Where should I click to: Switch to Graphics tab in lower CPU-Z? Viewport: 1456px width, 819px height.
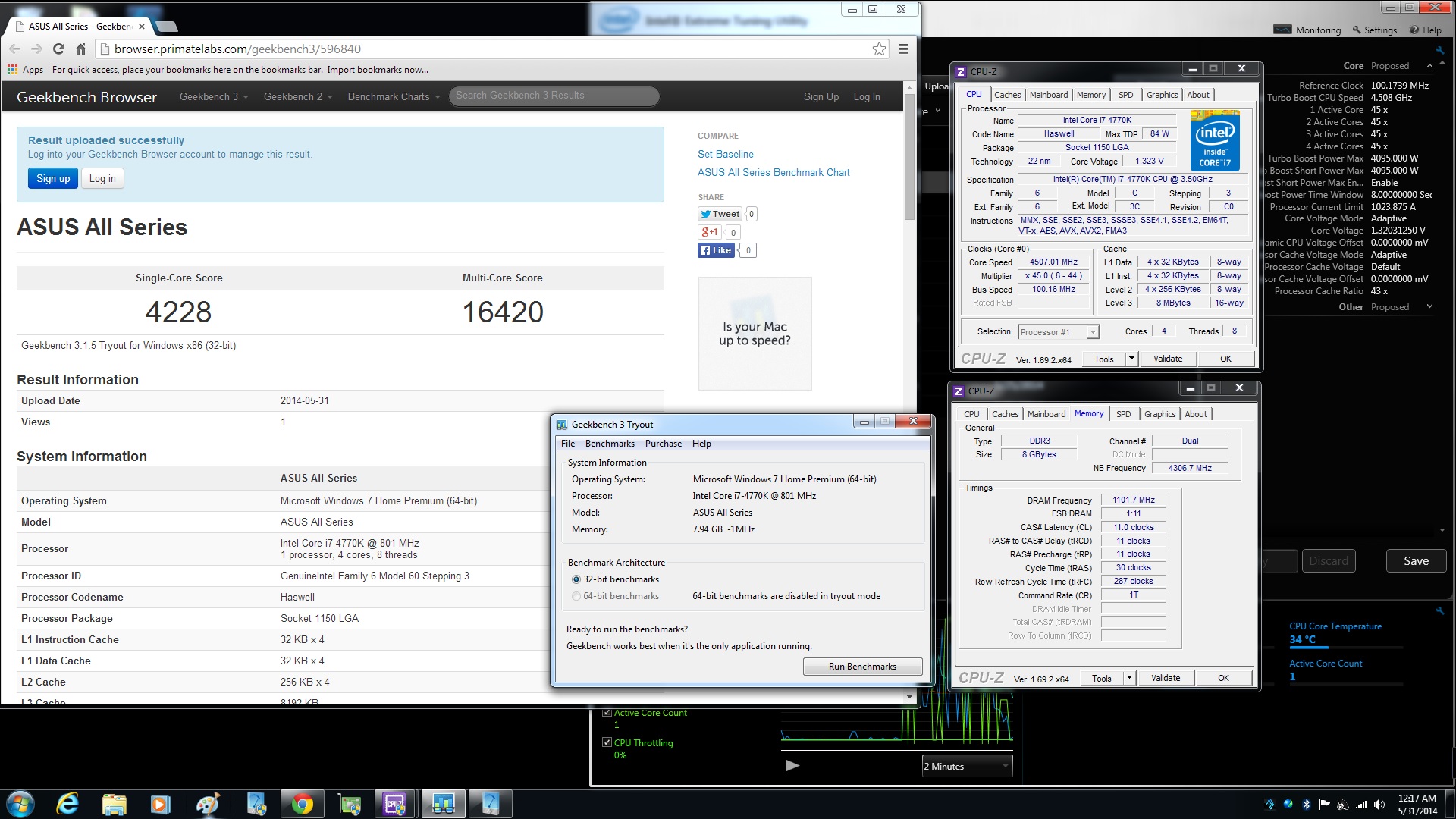(1159, 414)
